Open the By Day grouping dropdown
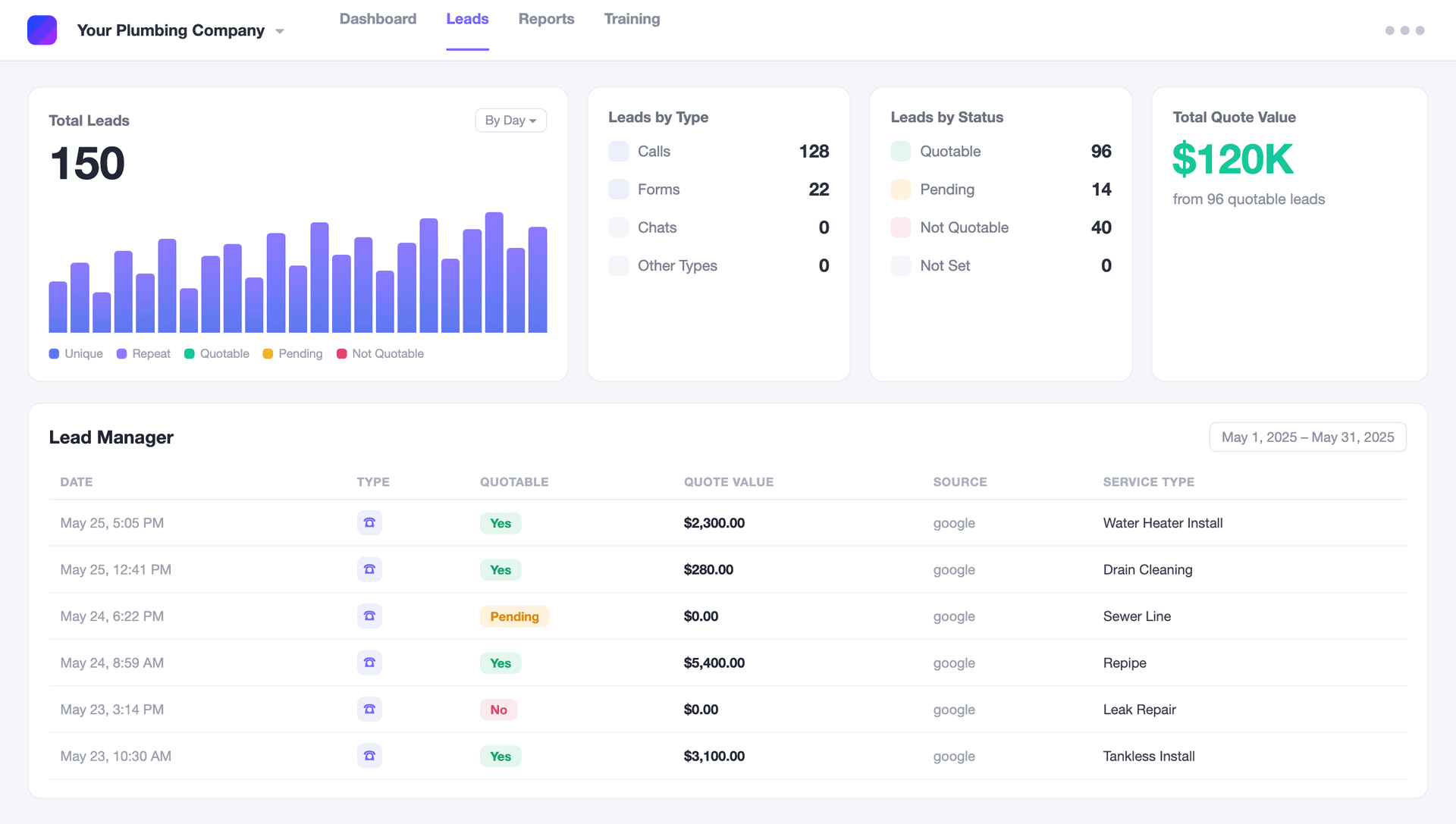Viewport: 1456px width, 824px height. point(510,120)
